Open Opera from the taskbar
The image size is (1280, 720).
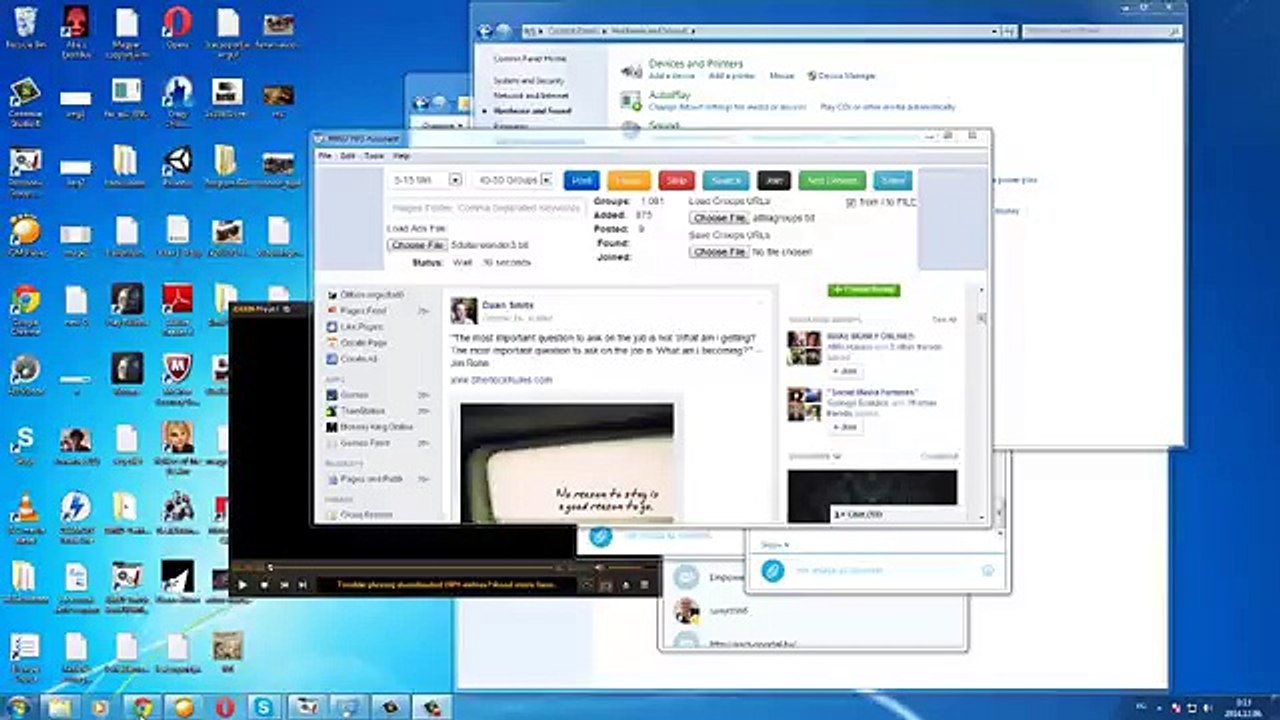223,707
